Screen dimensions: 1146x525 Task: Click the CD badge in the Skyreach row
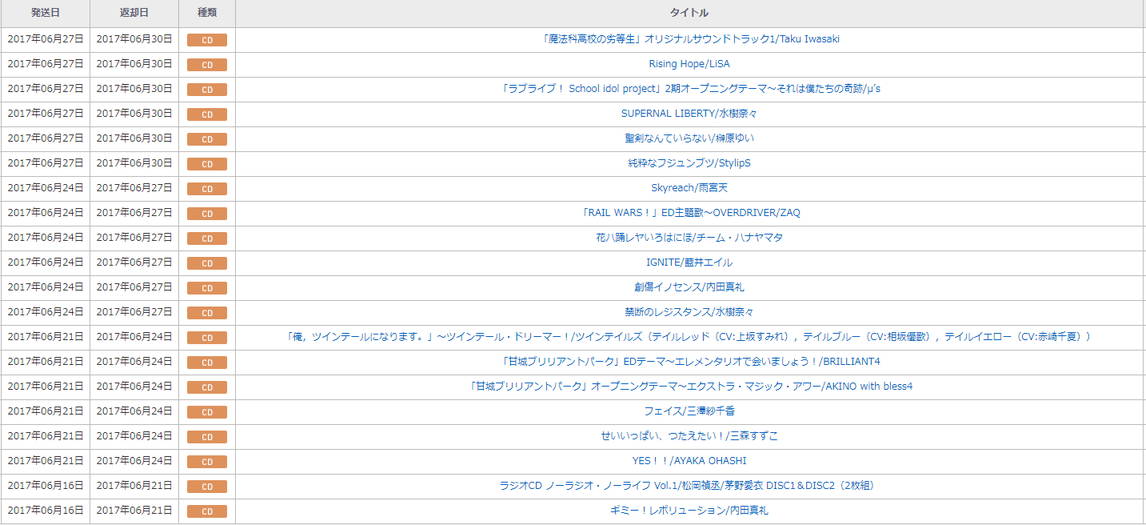207,189
